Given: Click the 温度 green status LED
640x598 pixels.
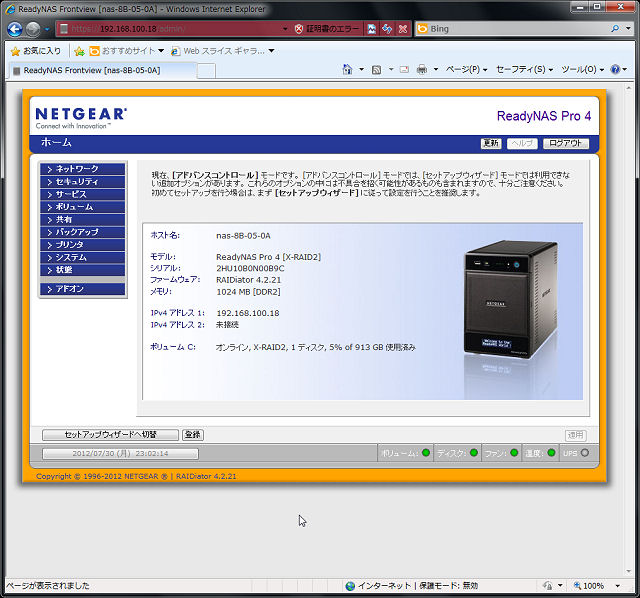Looking at the screenshot, I should (x=551, y=453).
